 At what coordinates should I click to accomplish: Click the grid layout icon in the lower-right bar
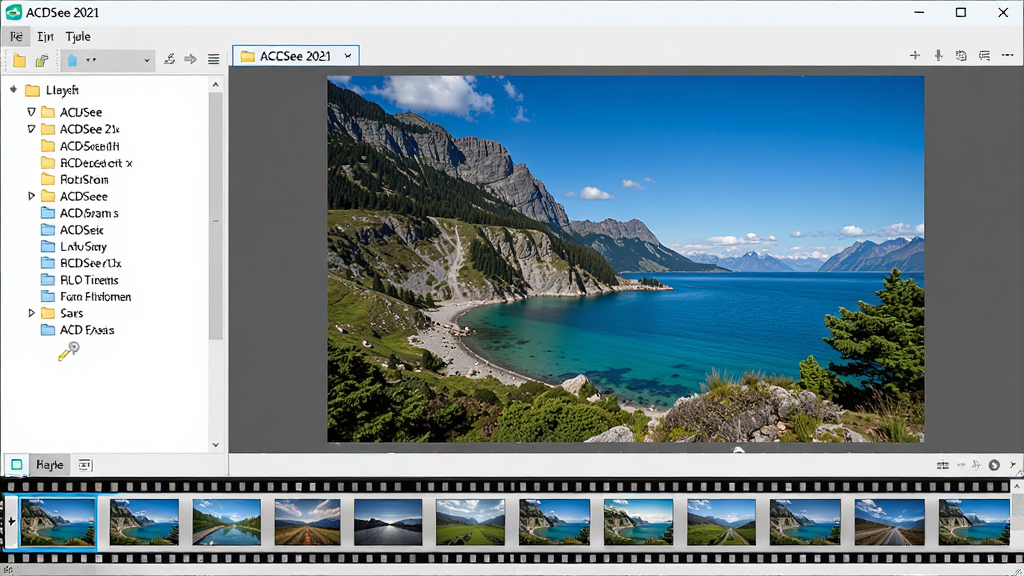(942, 465)
